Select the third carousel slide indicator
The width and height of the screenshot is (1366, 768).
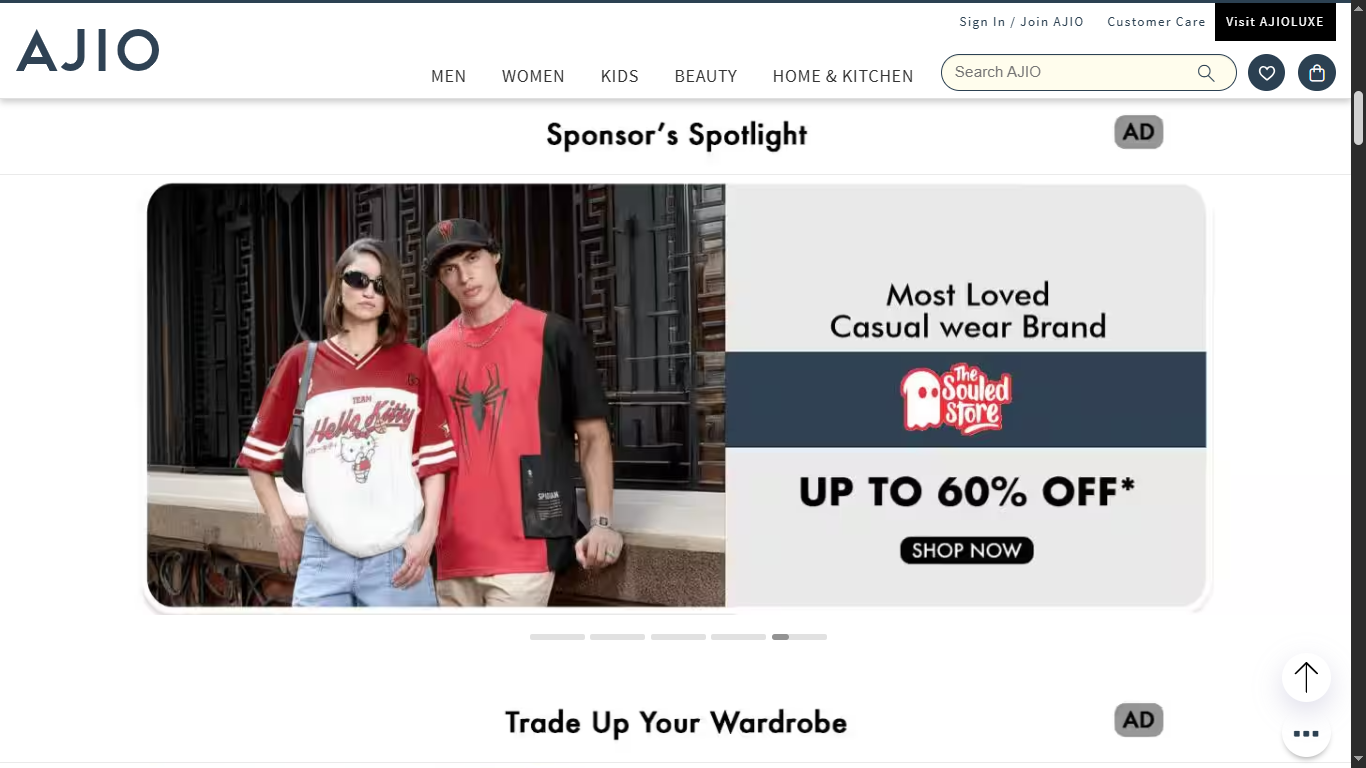(x=678, y=637)
